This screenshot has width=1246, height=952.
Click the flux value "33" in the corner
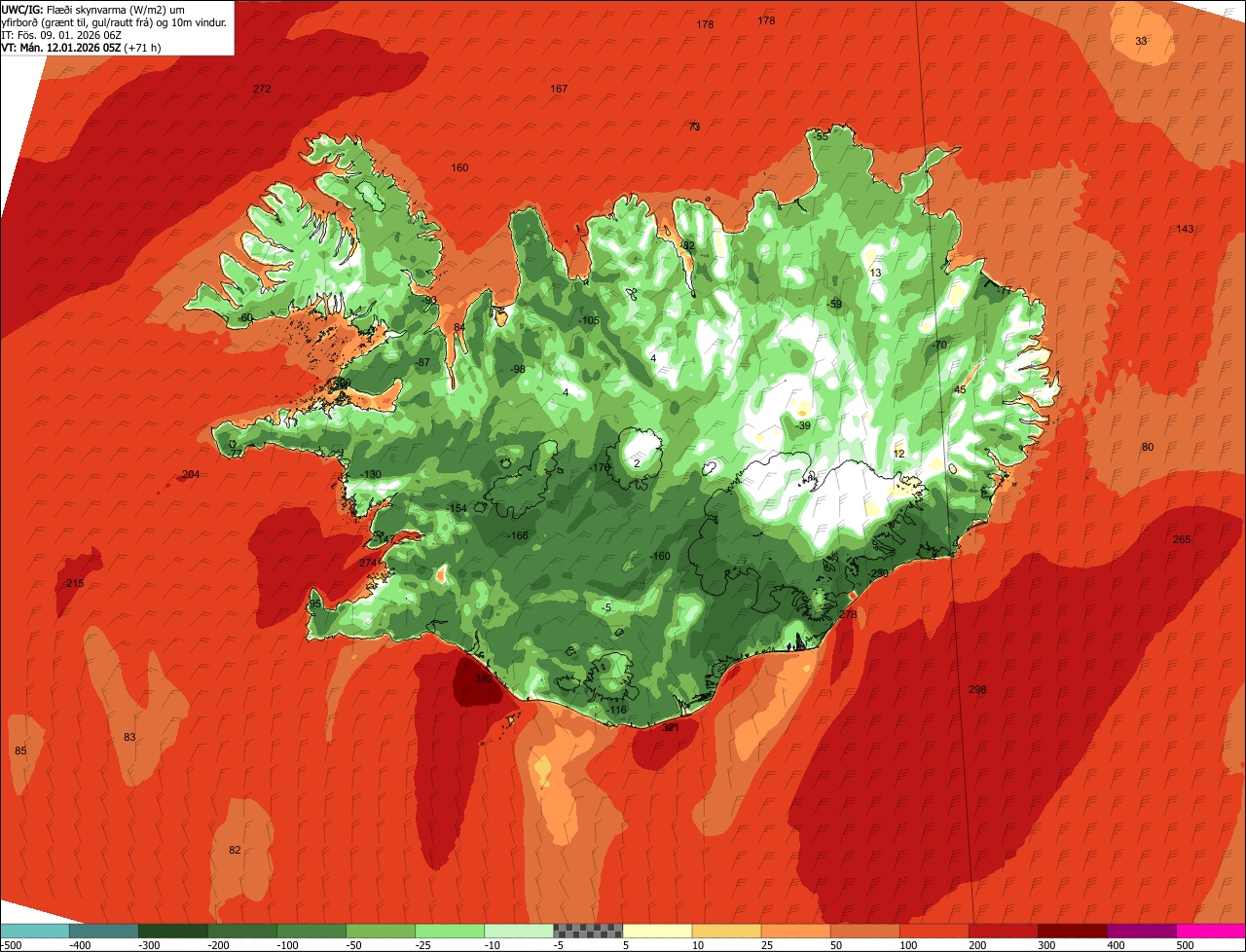[1142, 41]
